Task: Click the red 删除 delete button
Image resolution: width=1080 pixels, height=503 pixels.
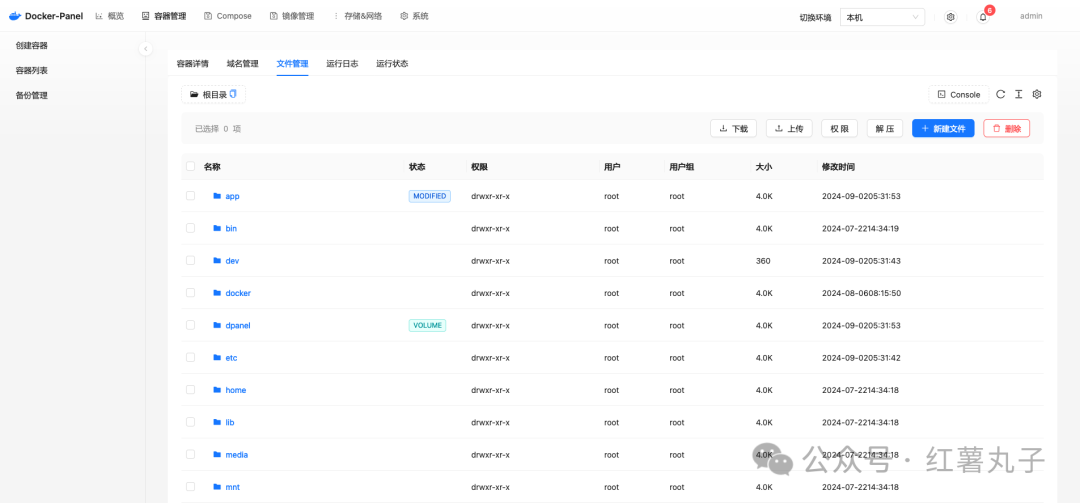Action: click(x=1006, y=128)
